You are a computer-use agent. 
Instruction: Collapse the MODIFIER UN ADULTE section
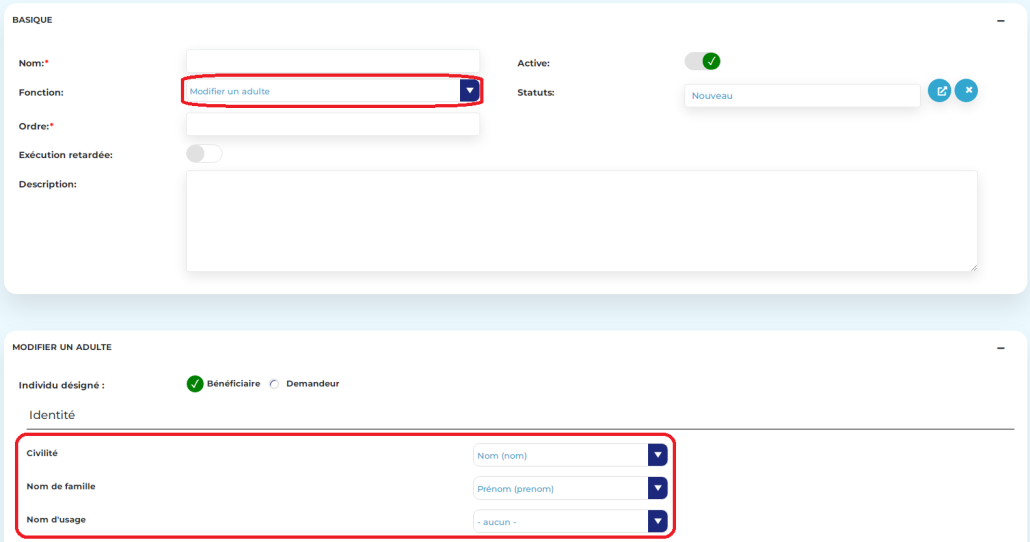pyautogui.click(x=1000, y=348)
